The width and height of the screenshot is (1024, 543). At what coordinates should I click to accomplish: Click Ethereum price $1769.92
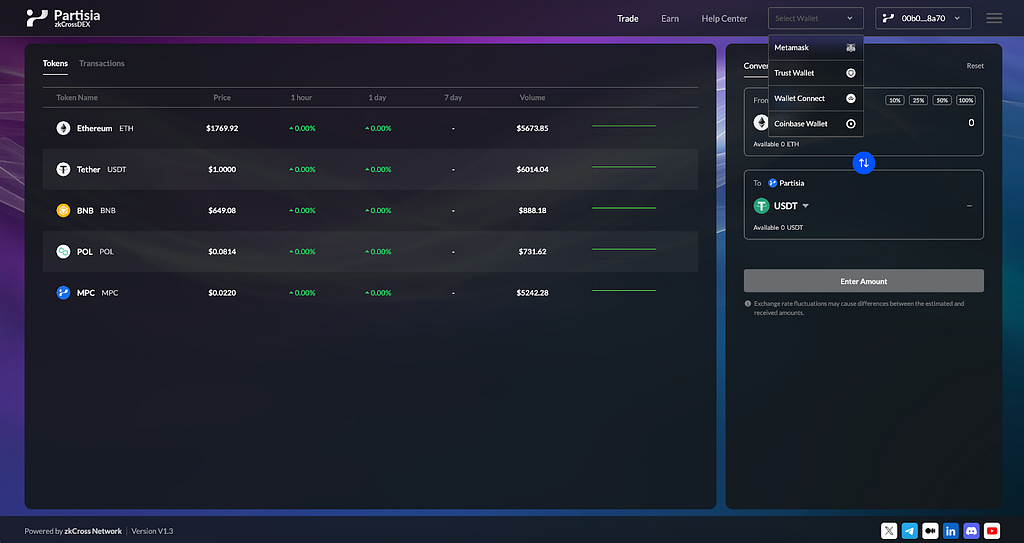[222, 128]
